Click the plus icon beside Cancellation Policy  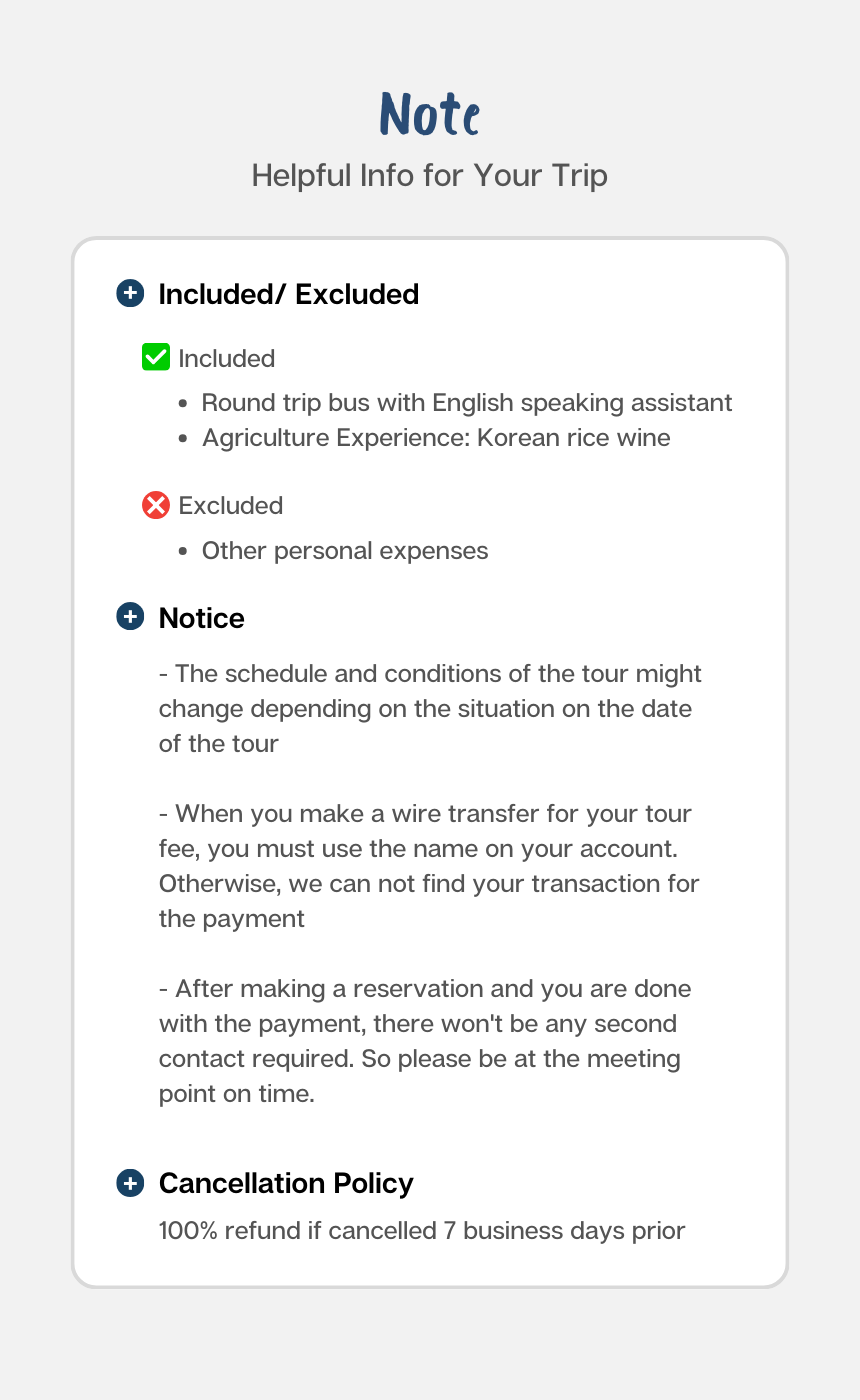130,1183
